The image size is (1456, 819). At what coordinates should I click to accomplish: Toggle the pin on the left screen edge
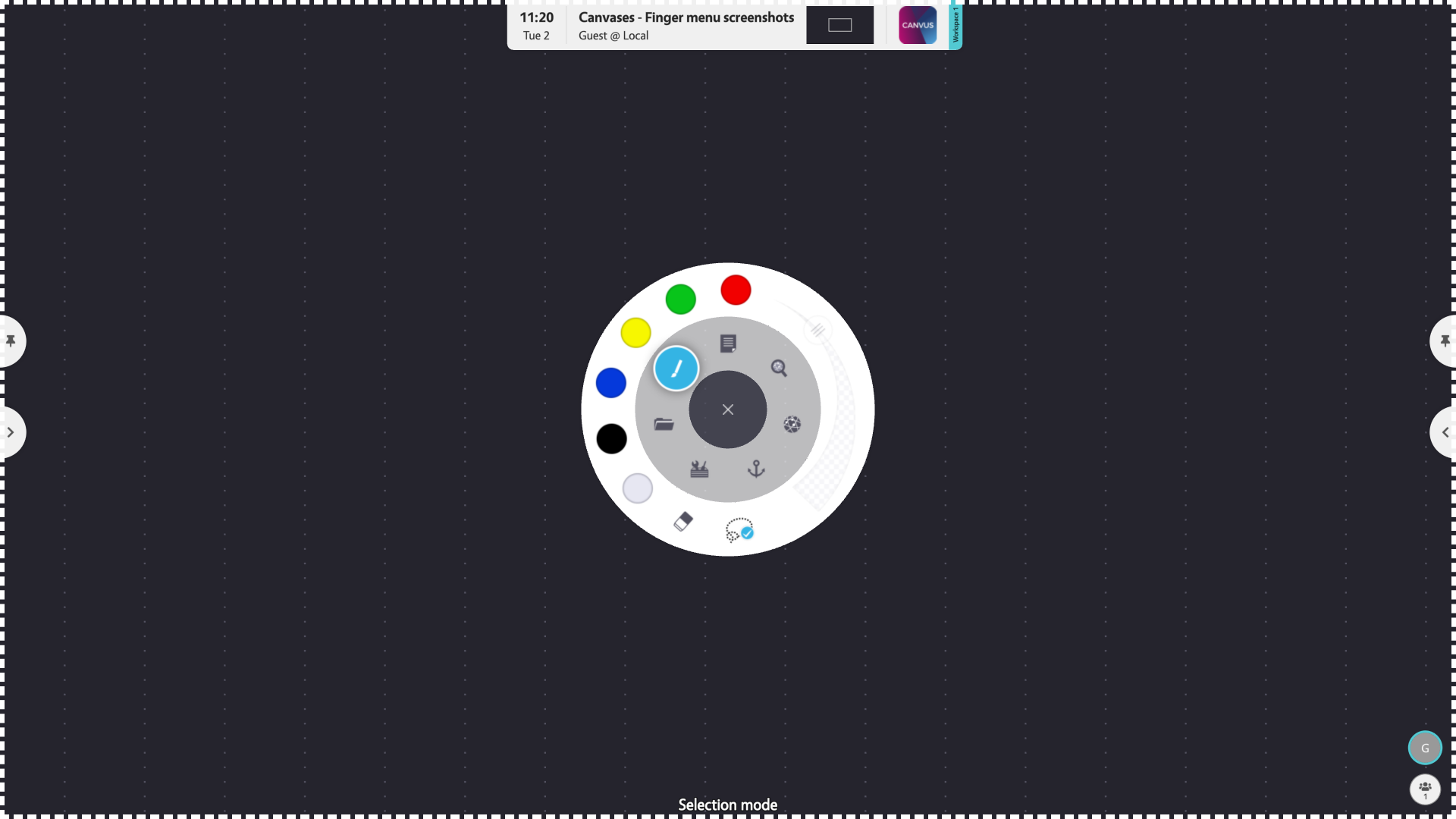pyautogui.click(x=11, y=341)
